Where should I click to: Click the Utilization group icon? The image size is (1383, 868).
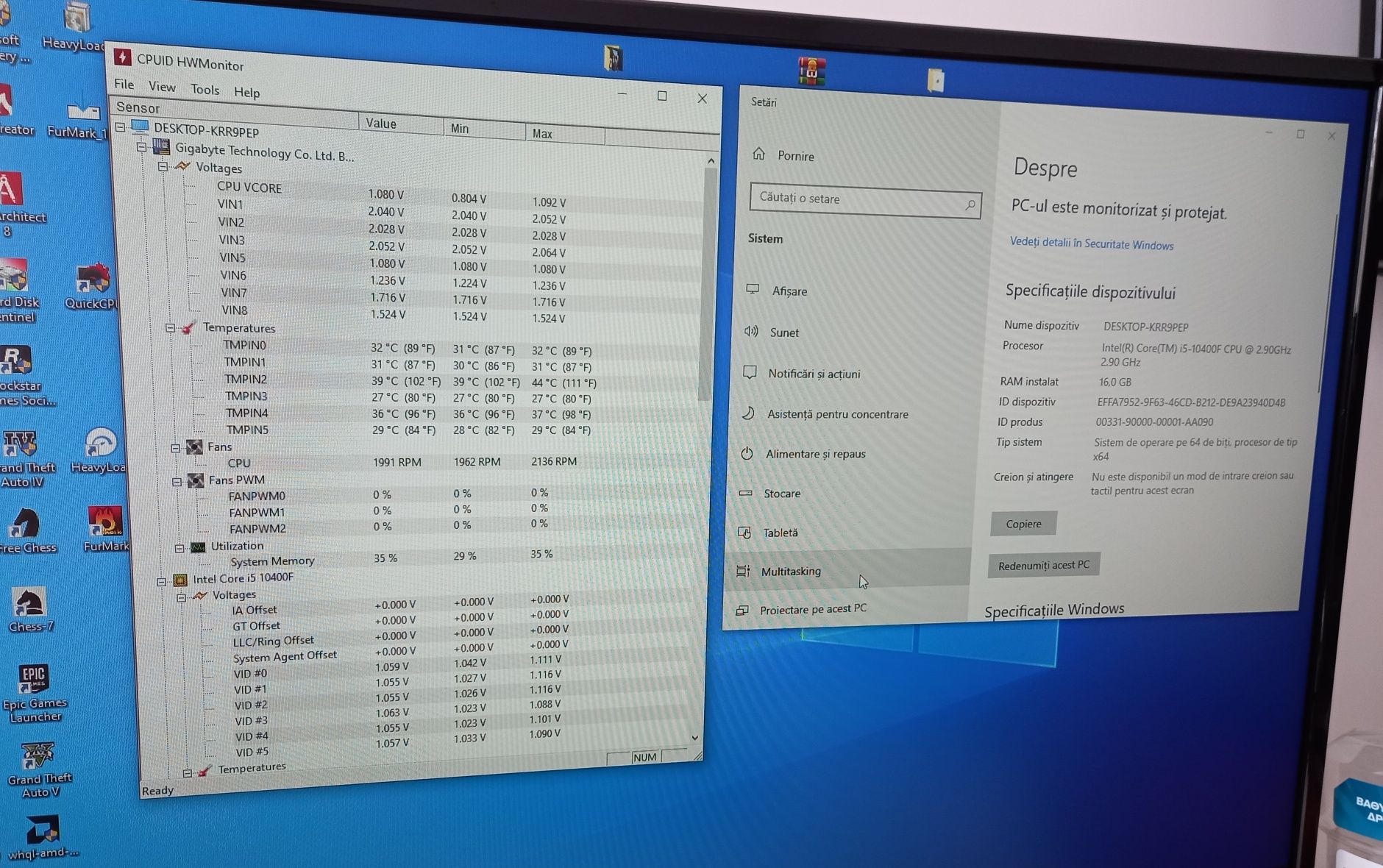tap(198, 547)
